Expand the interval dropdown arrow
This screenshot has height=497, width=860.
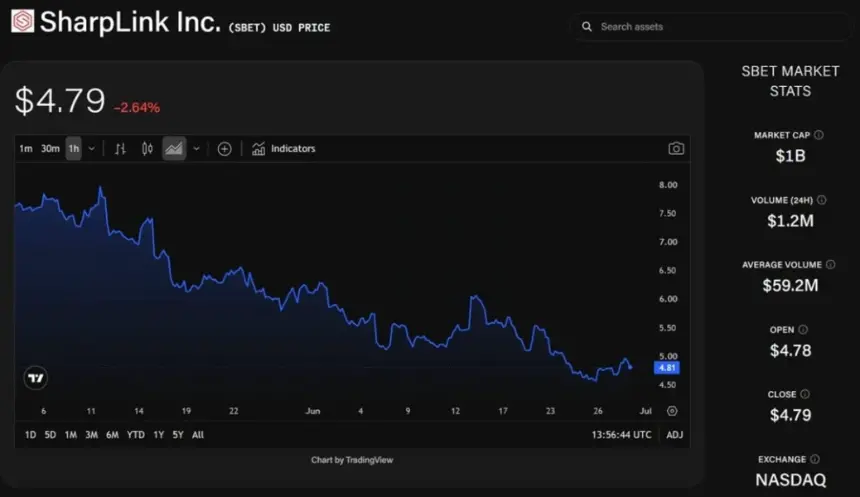pos(92,149)
